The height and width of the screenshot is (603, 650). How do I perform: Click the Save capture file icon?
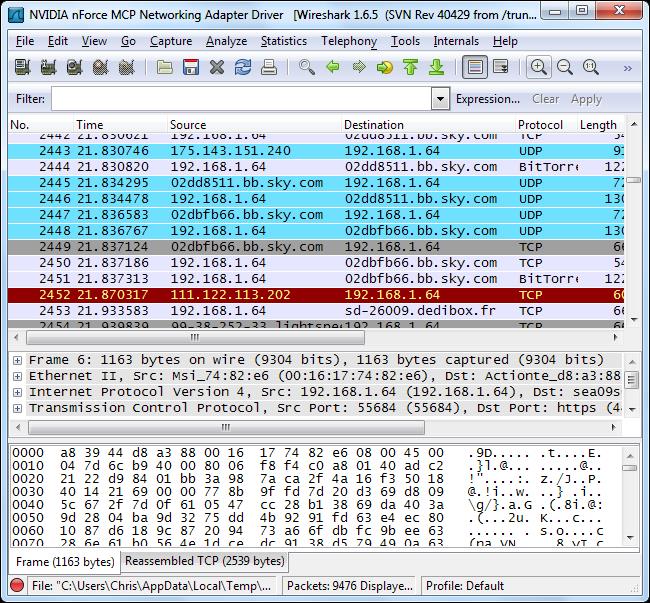pos(191,68)
